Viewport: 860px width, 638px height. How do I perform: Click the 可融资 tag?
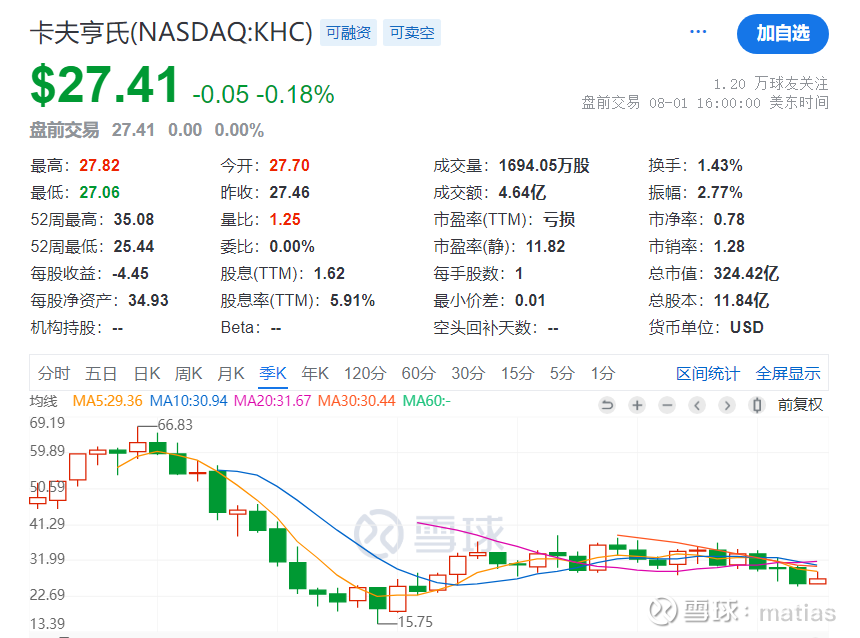[348, 33]
